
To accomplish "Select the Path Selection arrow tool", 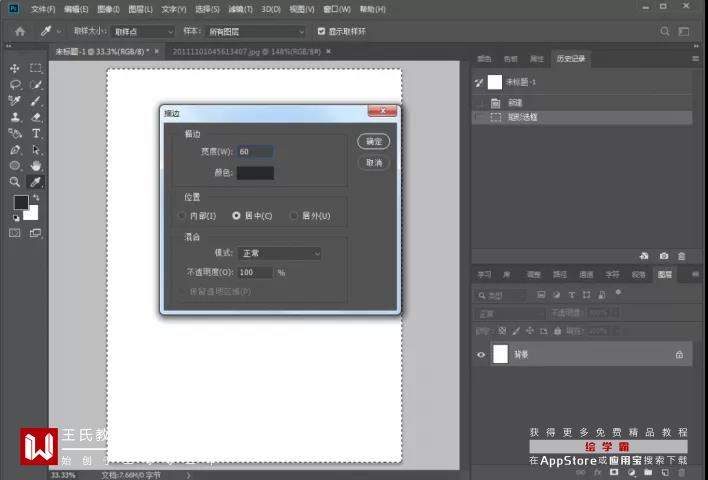I will [36, 149].
